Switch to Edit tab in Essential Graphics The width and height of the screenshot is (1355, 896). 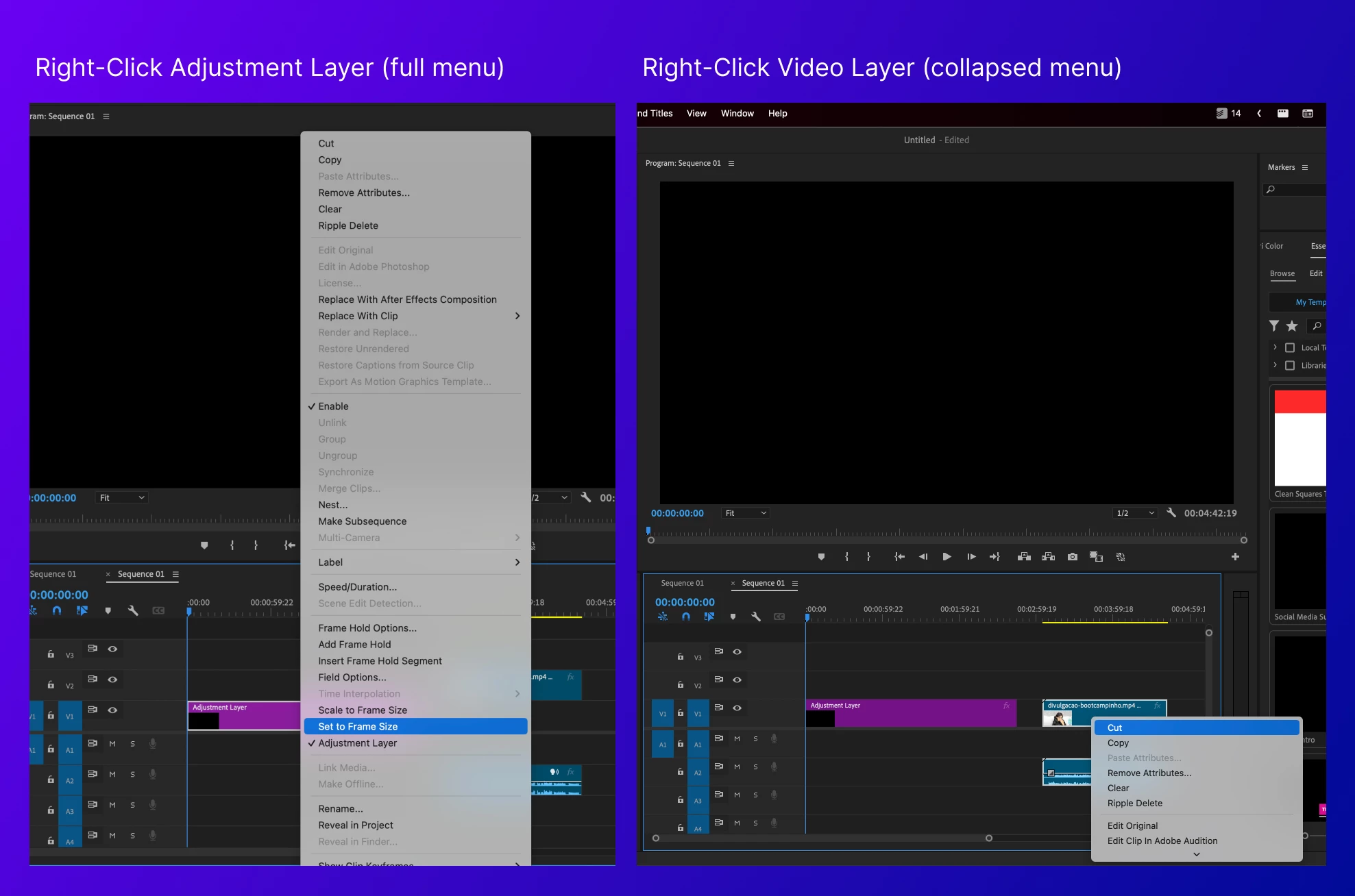point(1316,273)
